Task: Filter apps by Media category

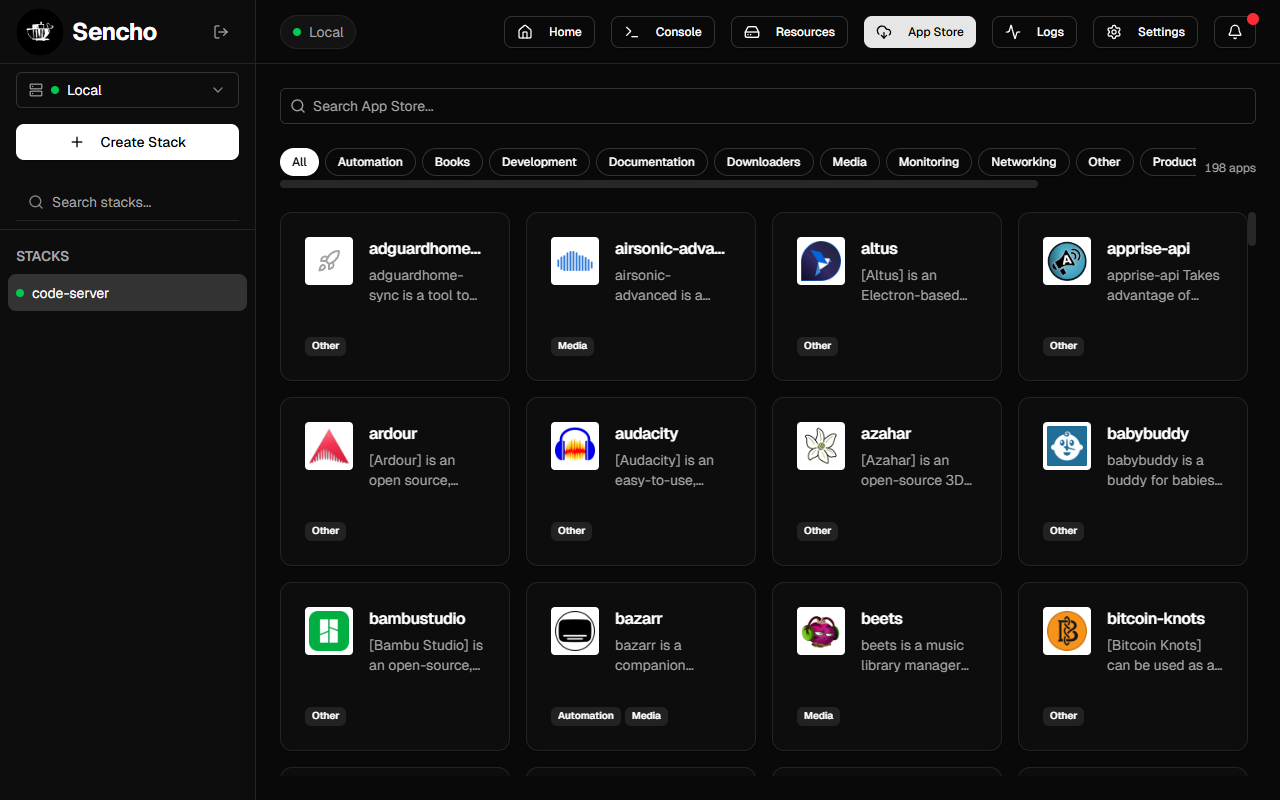Action: pyautogui.click(x=849, y=162)
